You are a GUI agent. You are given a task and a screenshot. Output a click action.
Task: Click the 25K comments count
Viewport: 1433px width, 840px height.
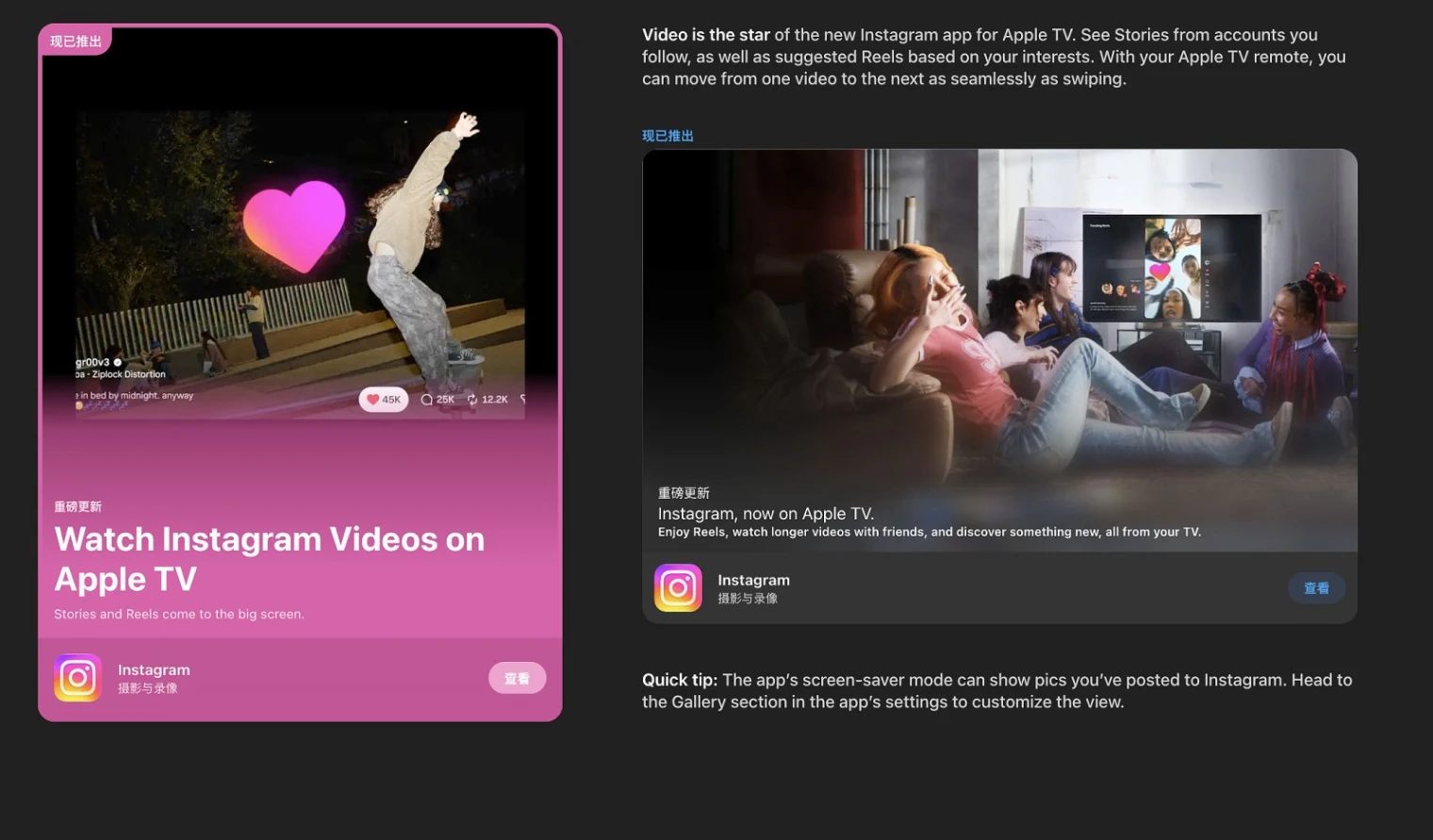(x=437, y=400)
